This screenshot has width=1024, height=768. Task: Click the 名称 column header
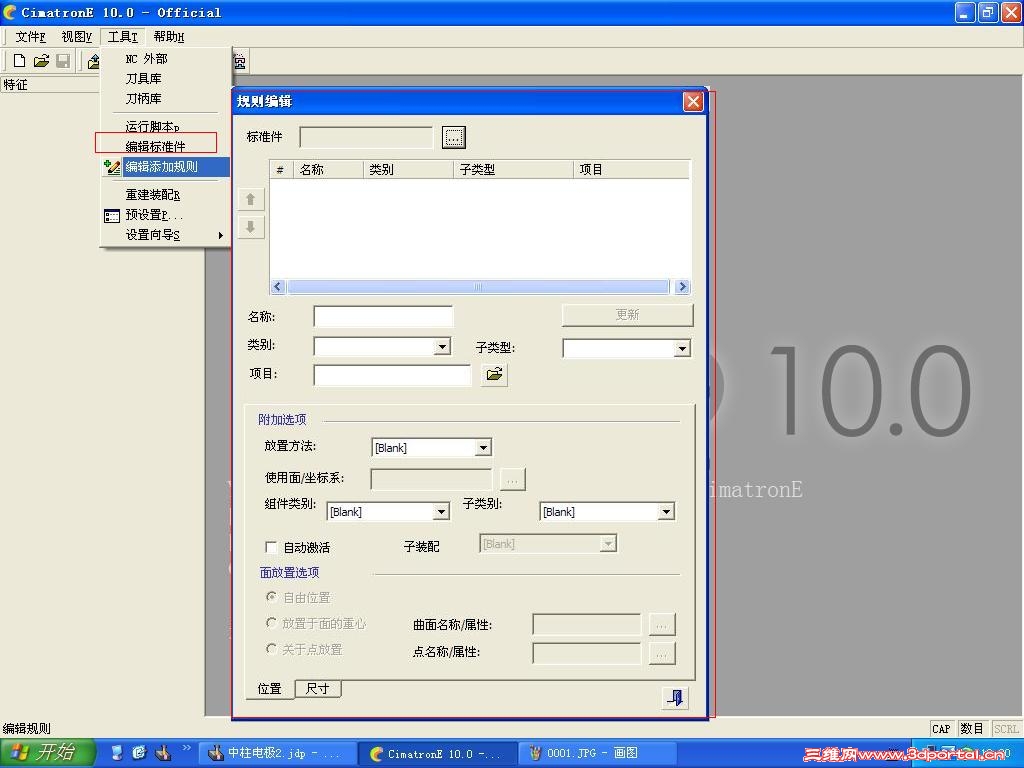[x=328, y=170]
